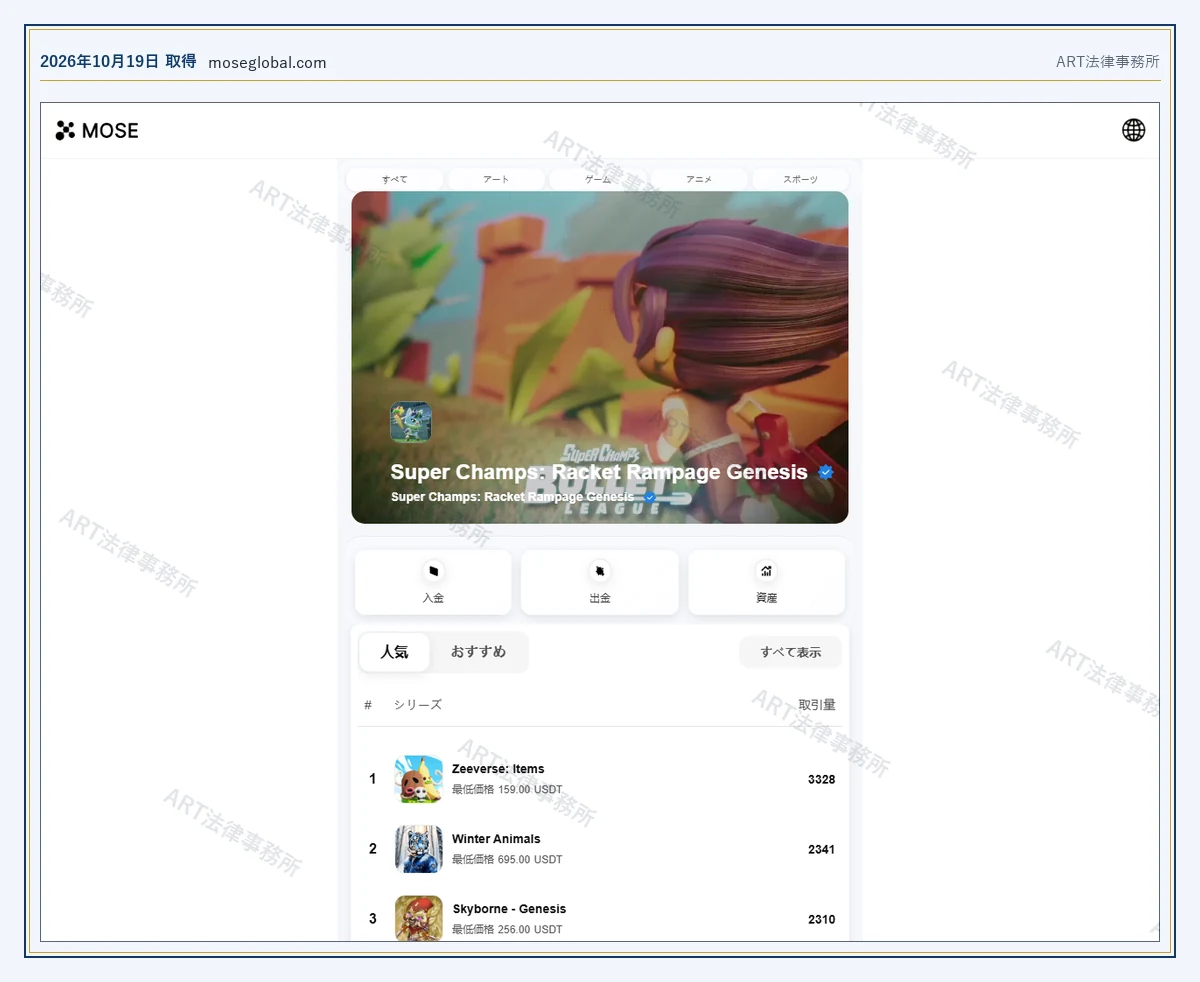Click the 2310 trade volume value
1200x982 pixels.
click(822, 919)
